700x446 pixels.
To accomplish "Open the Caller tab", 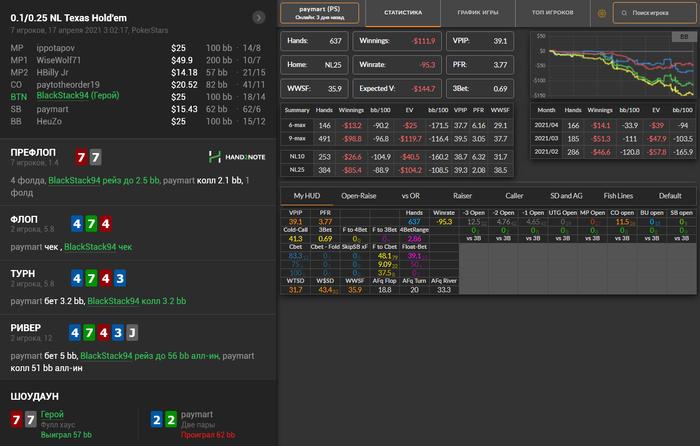I will point(514,196).
